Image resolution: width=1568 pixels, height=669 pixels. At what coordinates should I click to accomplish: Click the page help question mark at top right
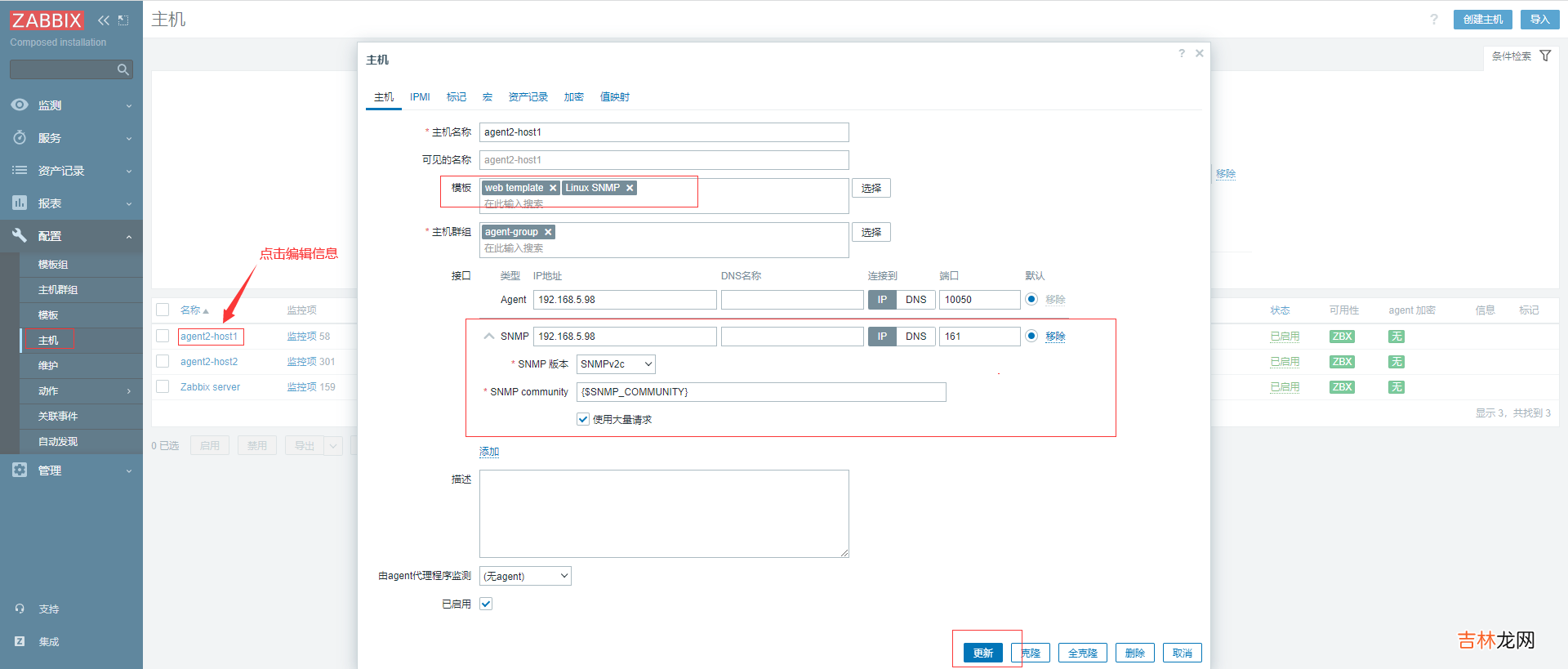[x=1434, y=20]
